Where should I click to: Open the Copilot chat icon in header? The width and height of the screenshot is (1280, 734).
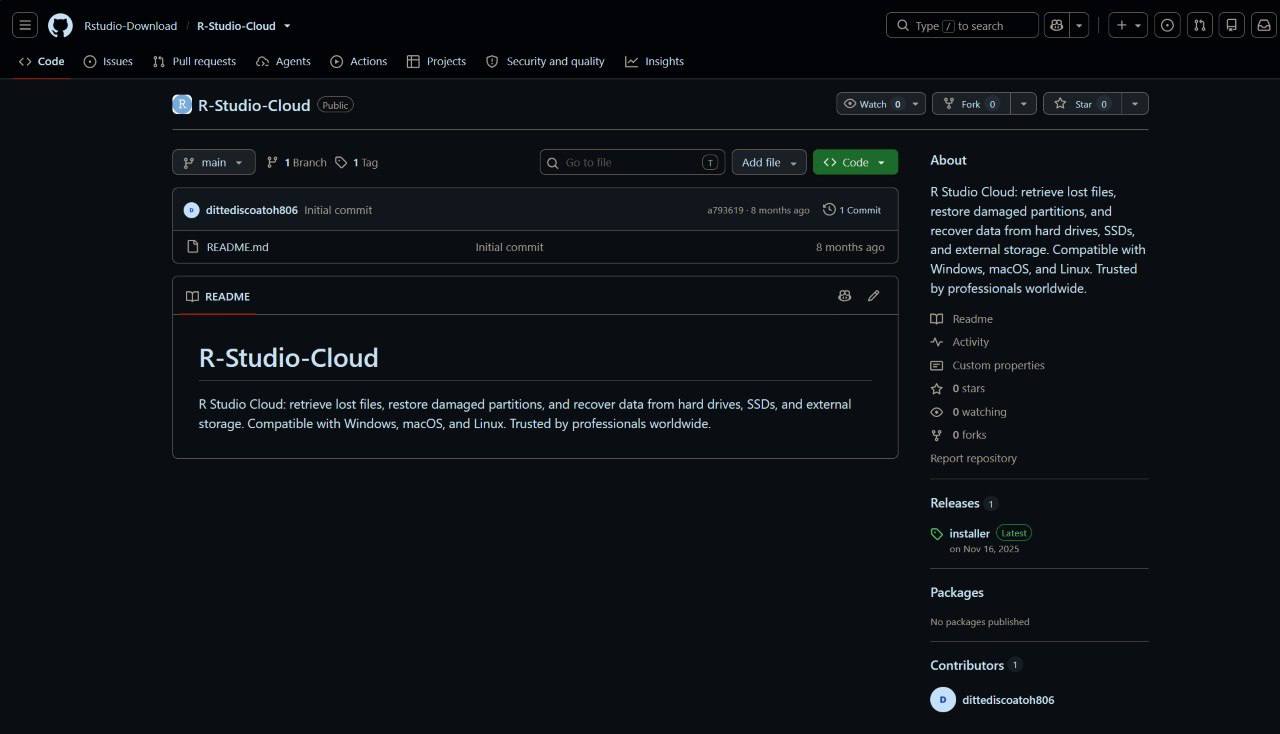coord(1056,26)
